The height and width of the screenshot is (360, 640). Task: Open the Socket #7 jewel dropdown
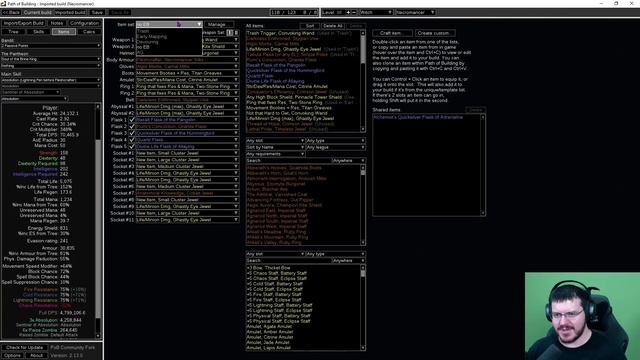point(187,193)
